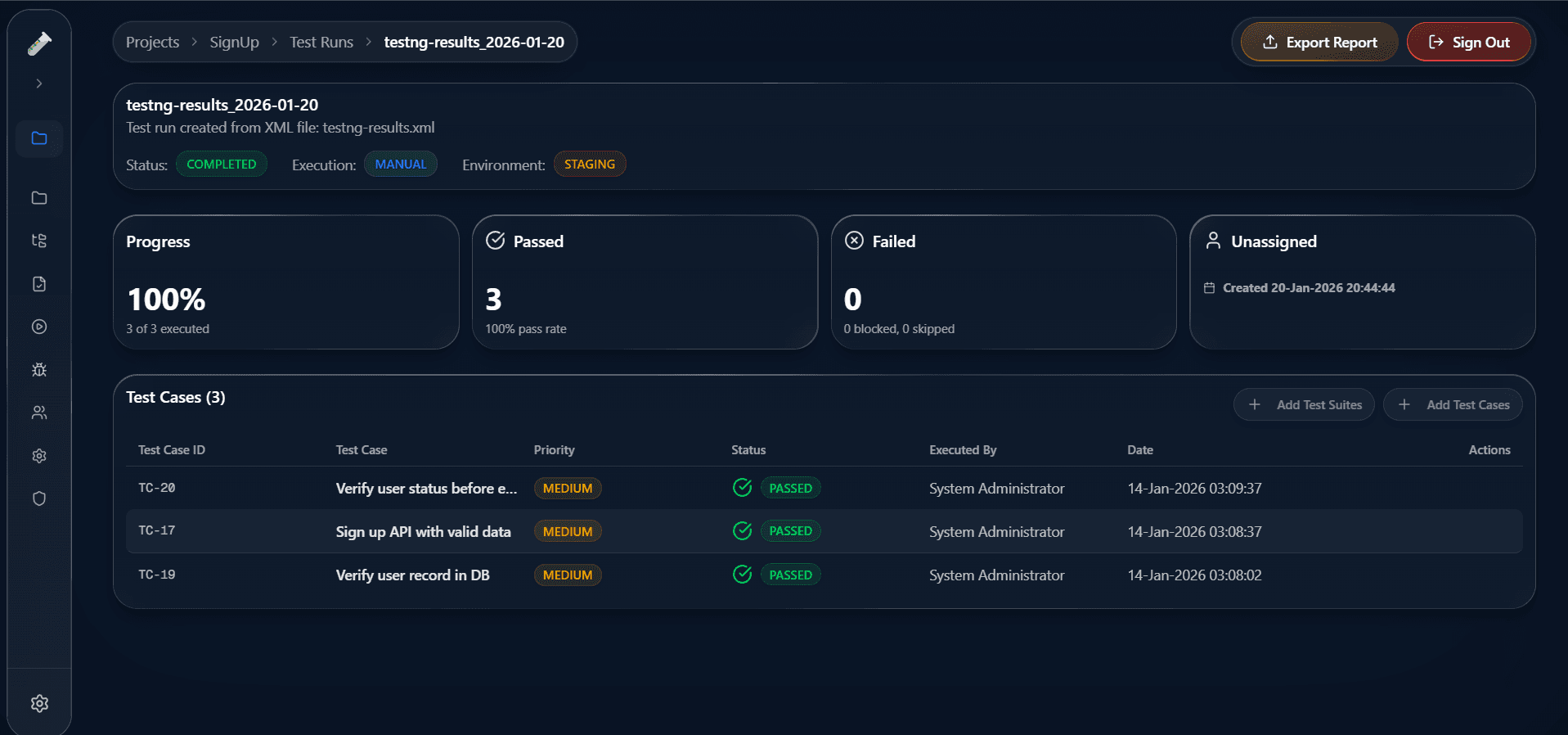Click Executed By column header

963,450
